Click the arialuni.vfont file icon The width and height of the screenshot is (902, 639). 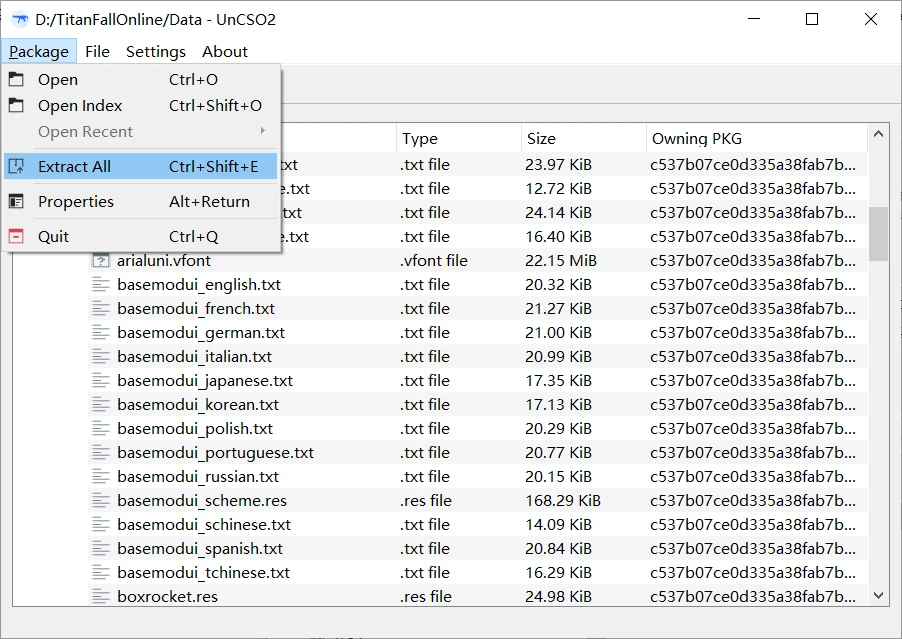[100, 260]
